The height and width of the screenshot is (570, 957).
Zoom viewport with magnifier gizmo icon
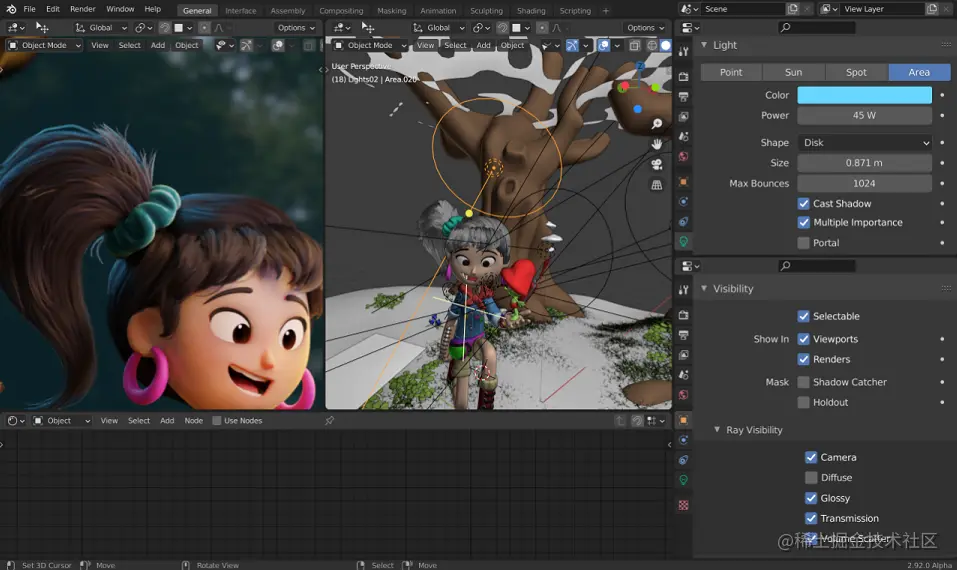point(657,124)
